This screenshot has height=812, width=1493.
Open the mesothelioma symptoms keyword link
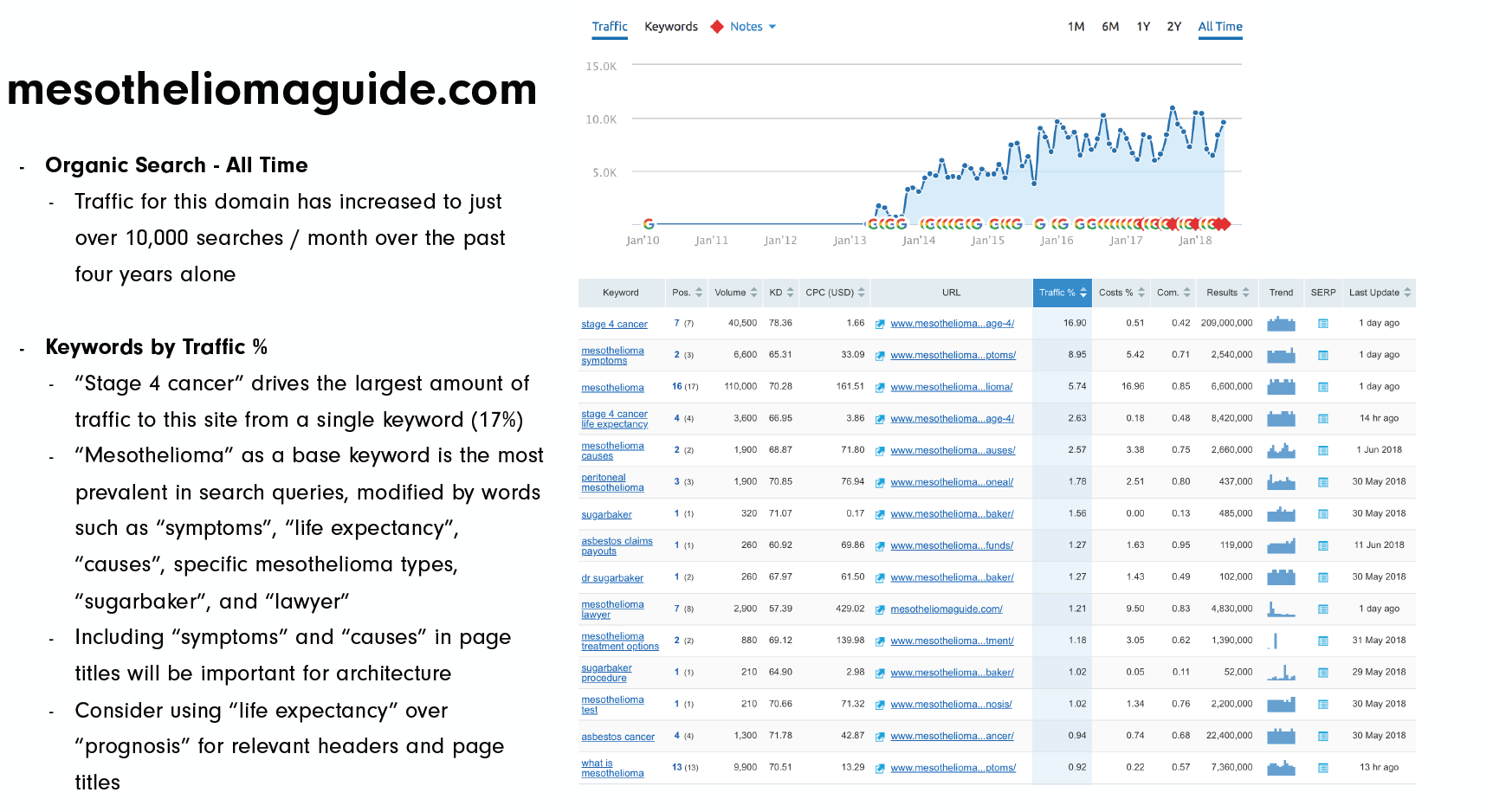[x=612, y=356]
